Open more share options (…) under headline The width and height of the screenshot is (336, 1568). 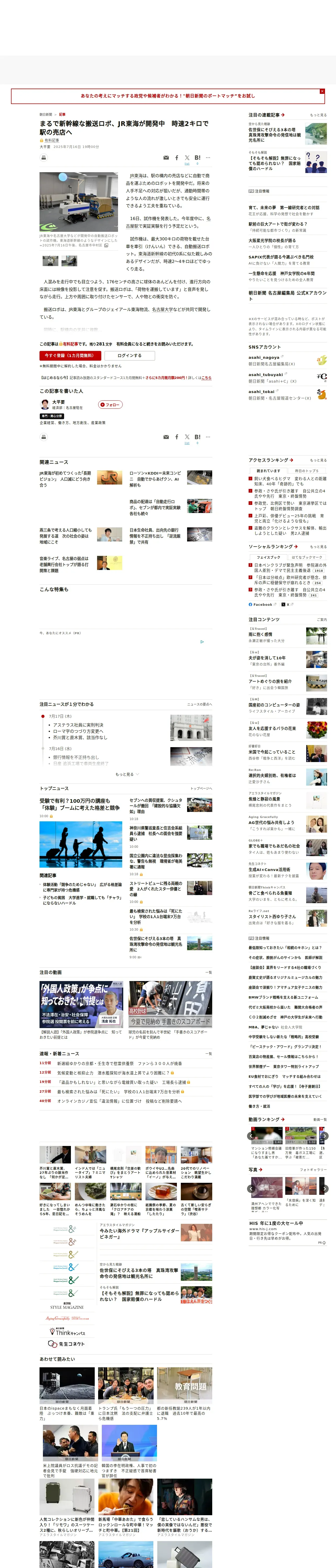(208, 158)
